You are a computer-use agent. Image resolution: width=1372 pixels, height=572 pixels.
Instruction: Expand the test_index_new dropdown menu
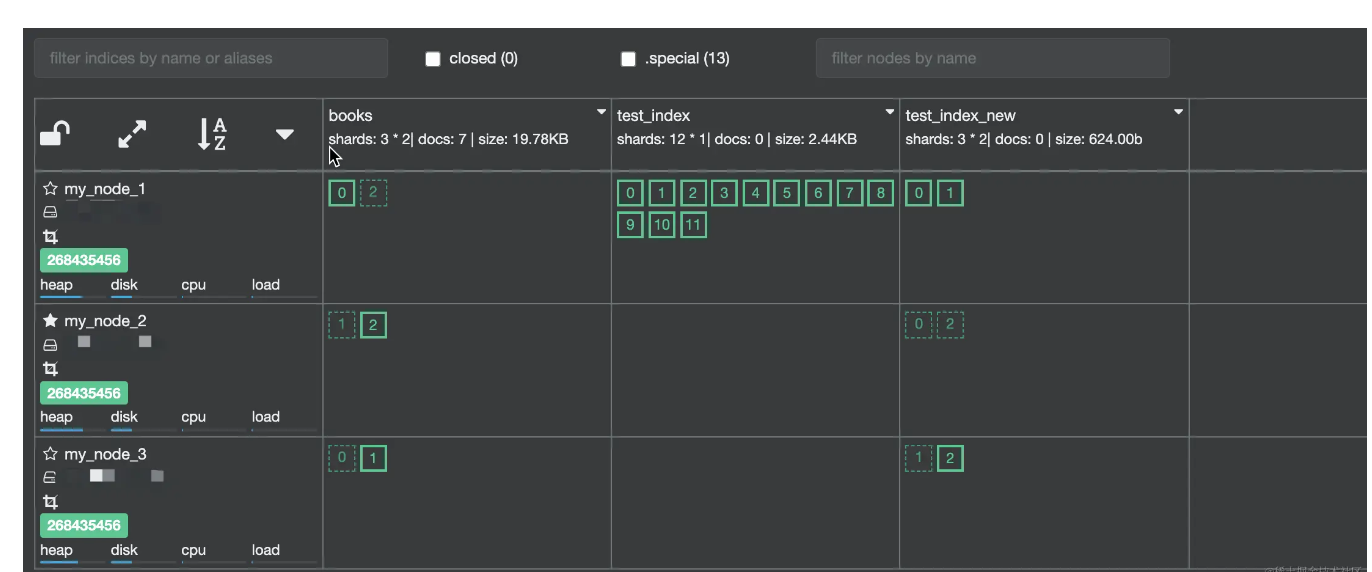tap(1178, 111)
